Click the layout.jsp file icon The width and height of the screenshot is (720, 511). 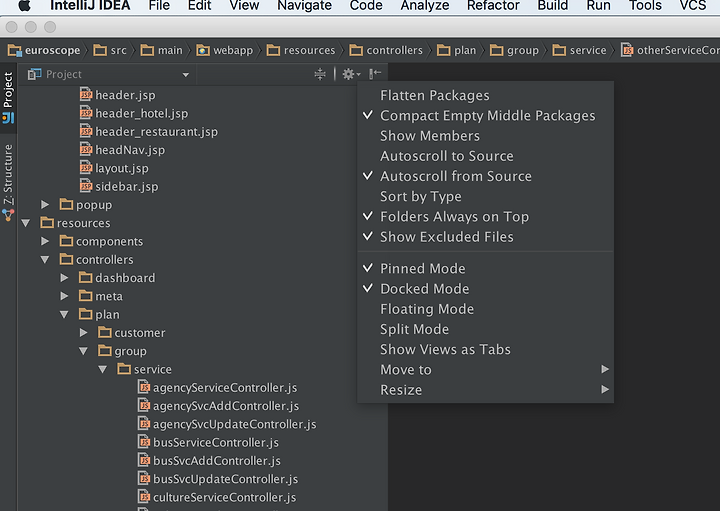tap(86, 168)
